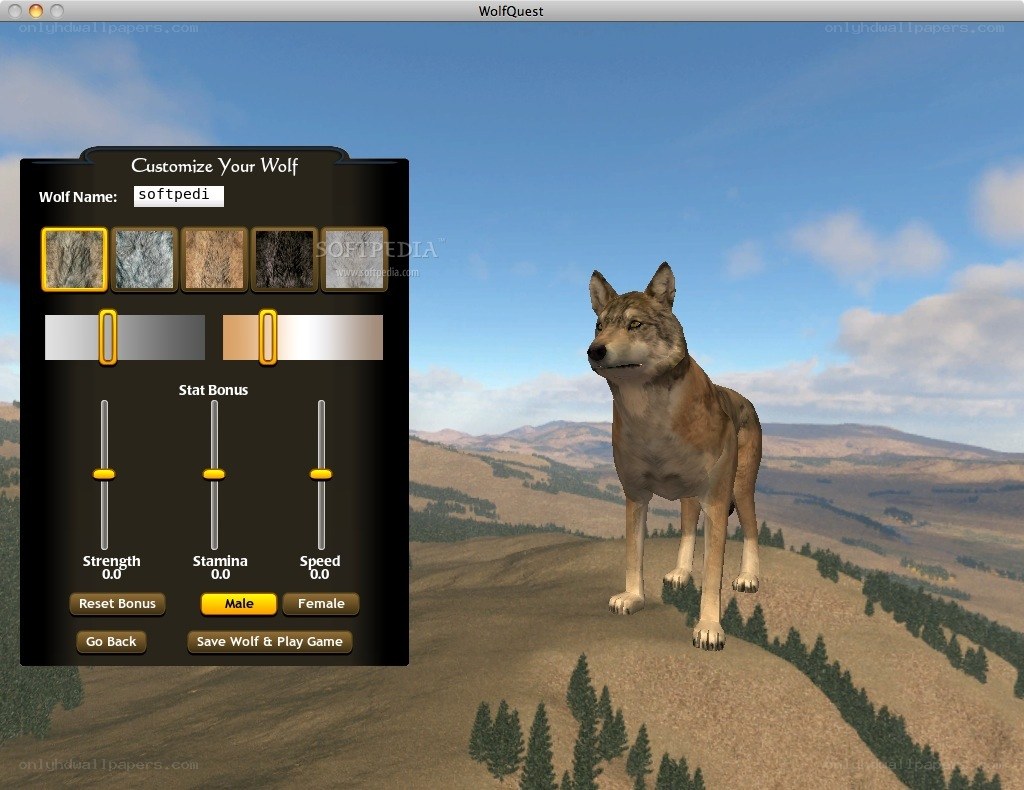Choose the bluish-gray fur coat swatch
This screenshot has width=1024, height=790.
coord(144,259)
